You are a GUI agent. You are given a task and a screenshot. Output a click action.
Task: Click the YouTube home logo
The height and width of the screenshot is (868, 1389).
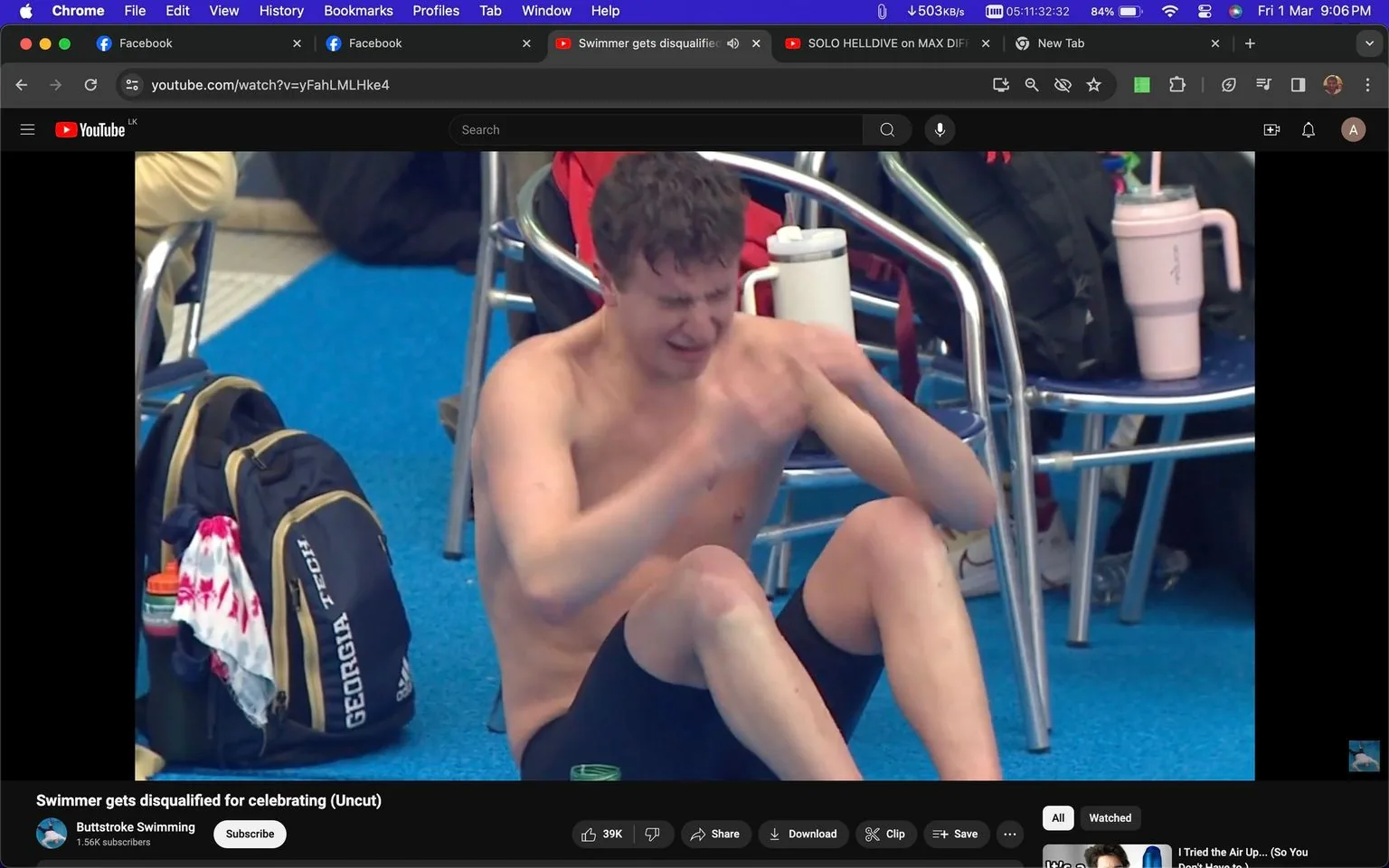point(90,129)
